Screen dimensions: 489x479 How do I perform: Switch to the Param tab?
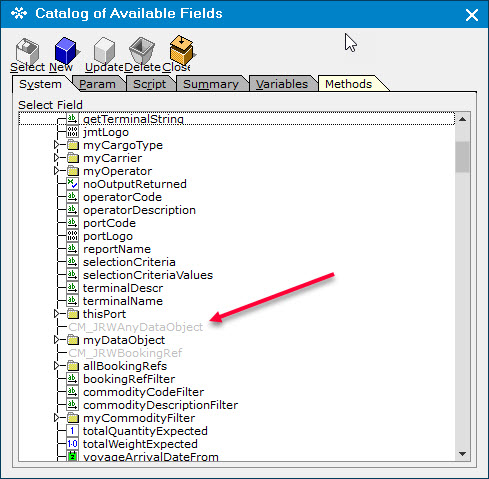pos(97,84)
